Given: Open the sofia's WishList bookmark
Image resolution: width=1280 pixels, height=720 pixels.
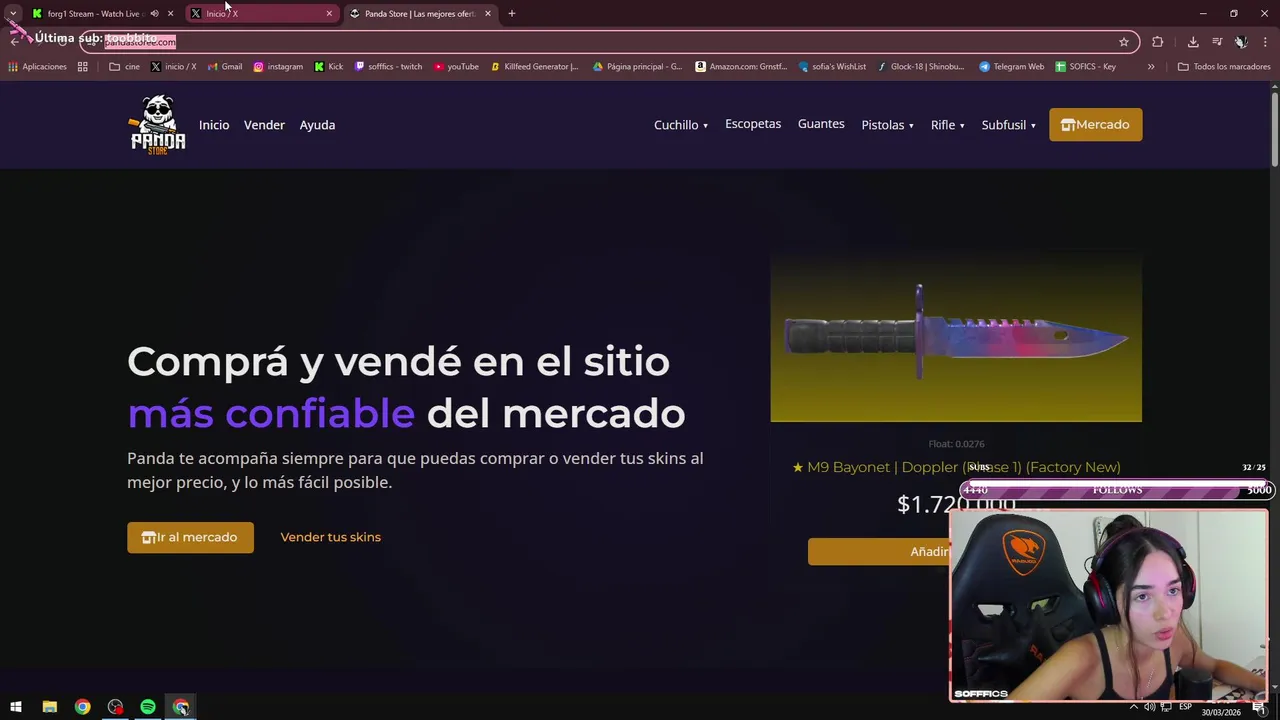Looking at the screenshot, I should (832, 67).
